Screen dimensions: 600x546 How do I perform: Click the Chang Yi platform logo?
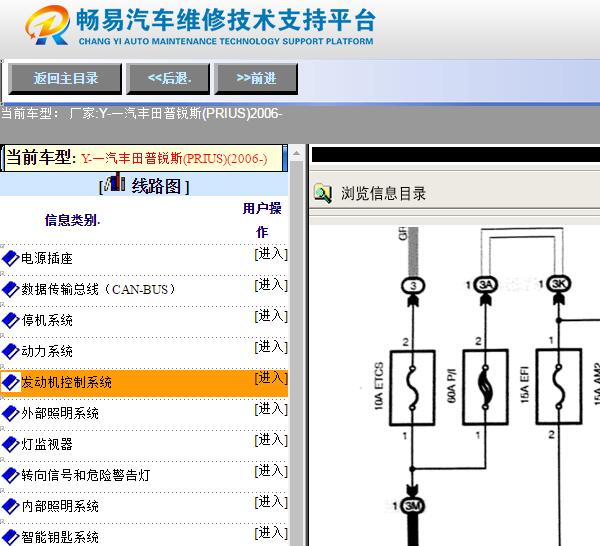48,25
